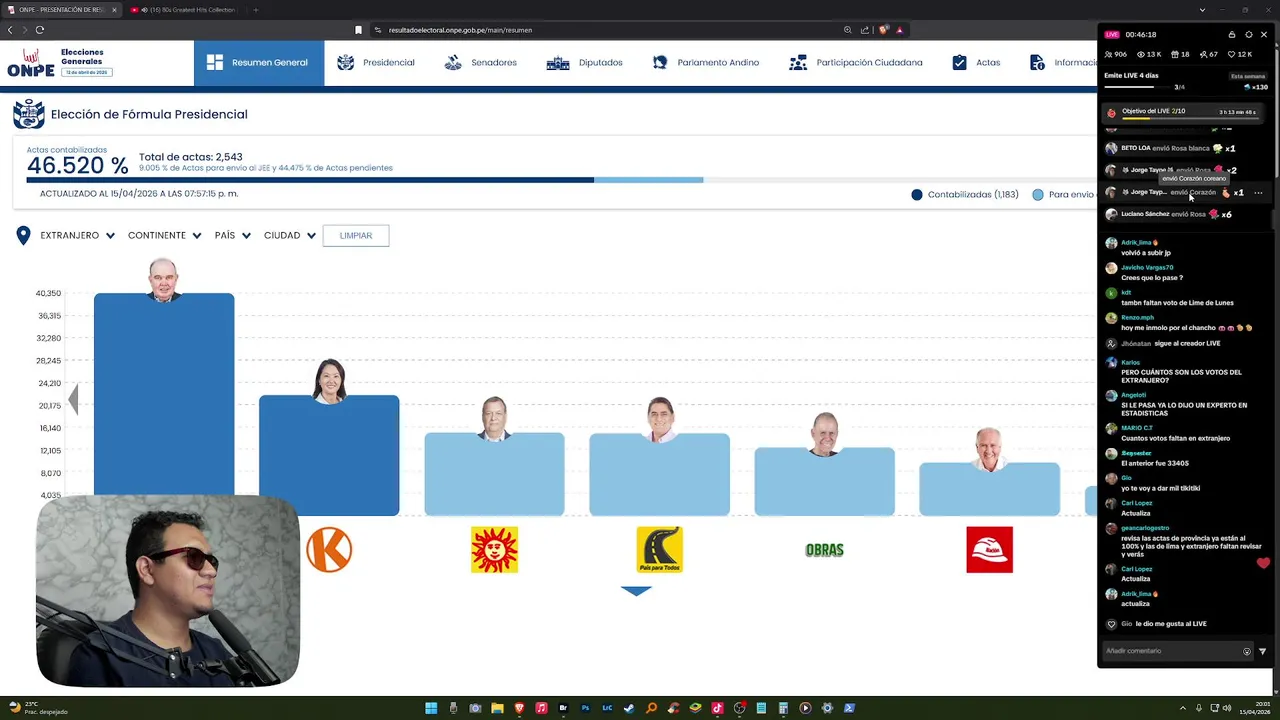
Task: Click the ONPE logo
Action: (x=31, y=63)
